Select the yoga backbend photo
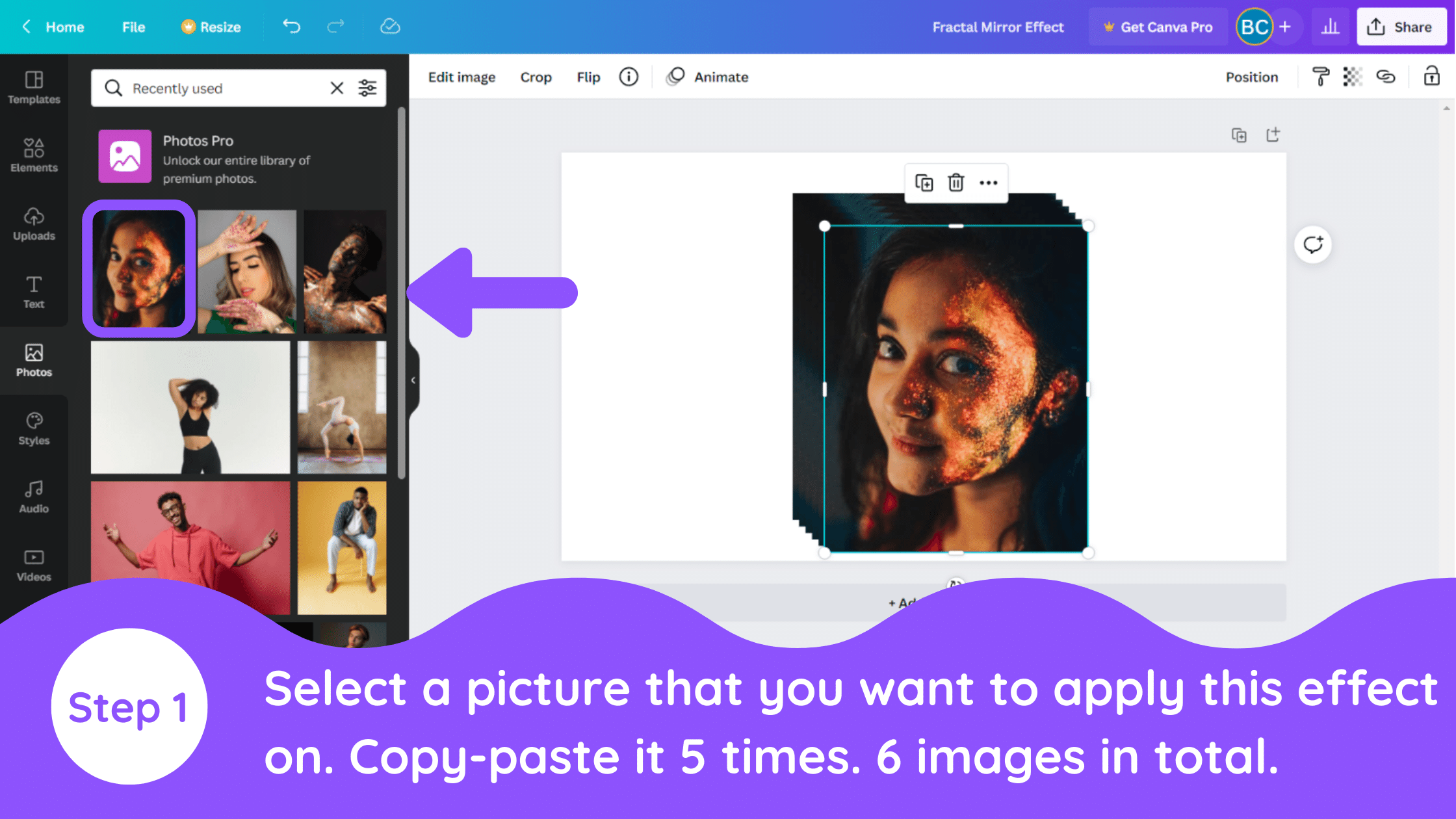 [x=342, y=408]
